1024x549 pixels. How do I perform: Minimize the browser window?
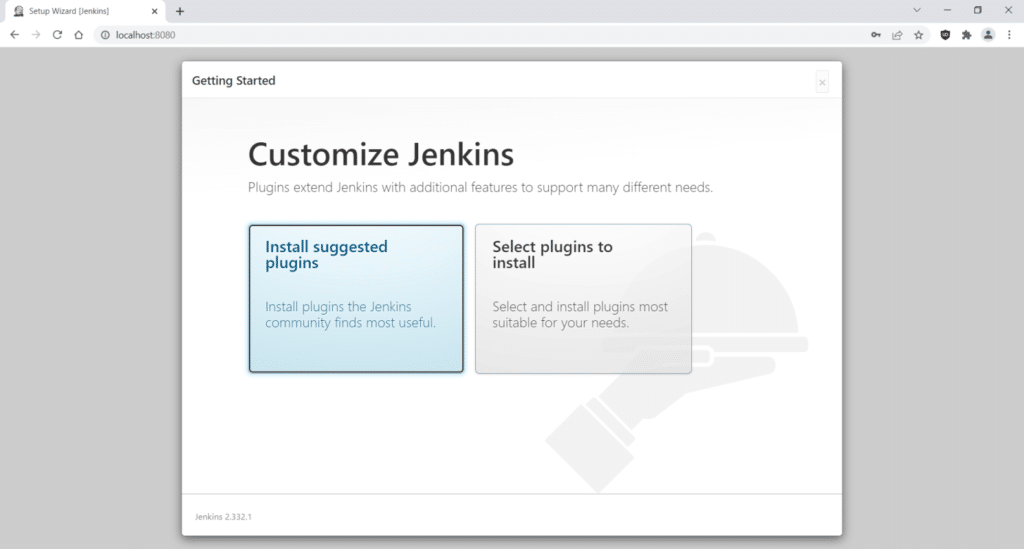pyautogui.click(x=947, y=10)
